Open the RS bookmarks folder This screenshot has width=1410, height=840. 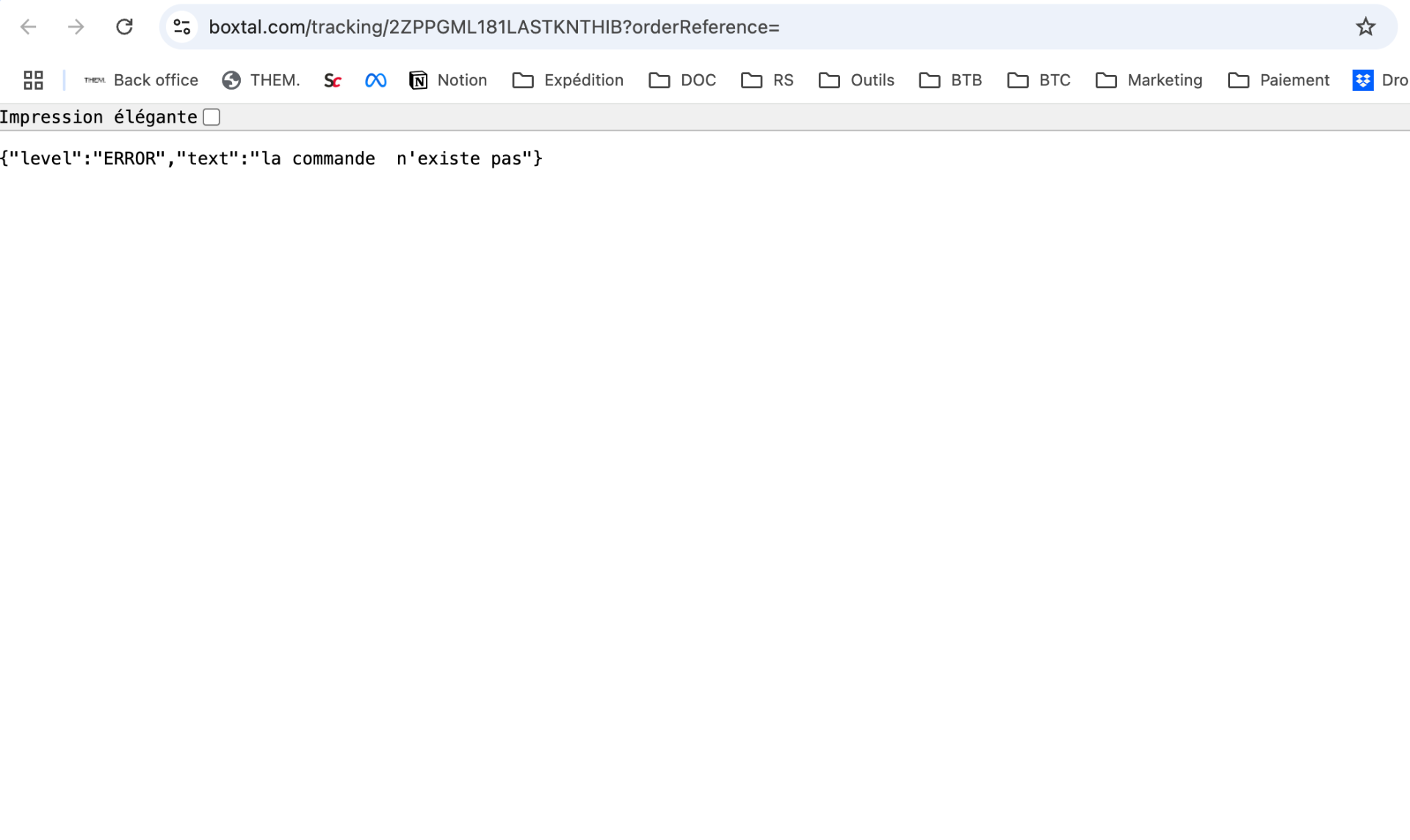point(767,80)
